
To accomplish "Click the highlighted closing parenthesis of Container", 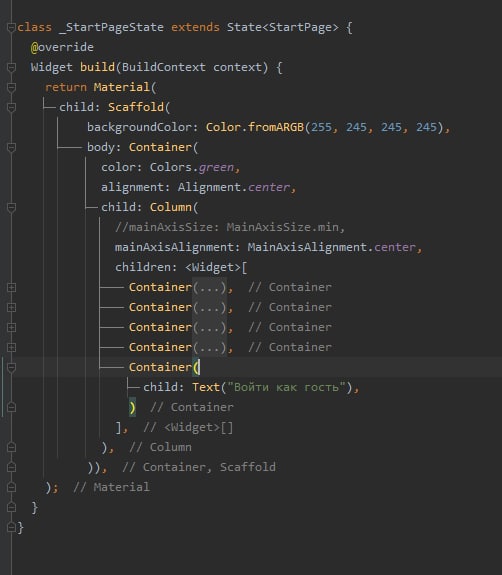I will 132,407.
